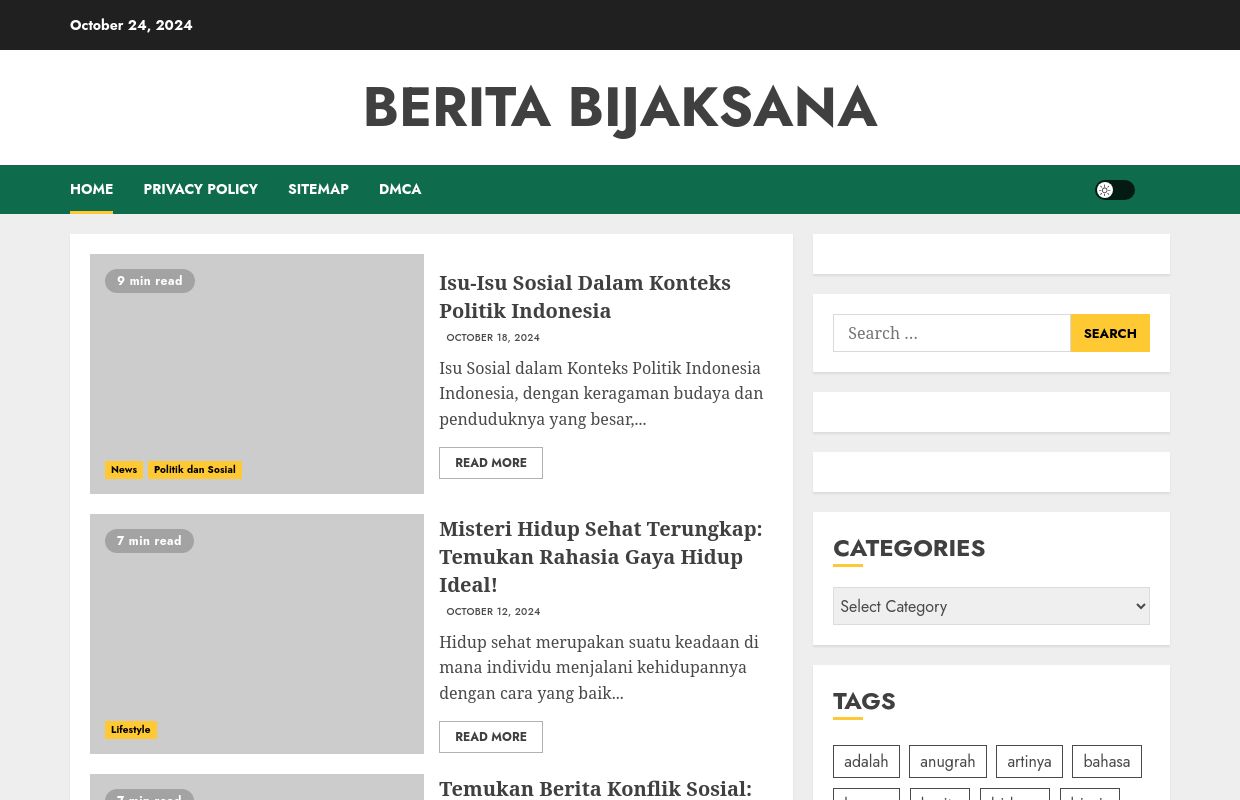The height and width of the screenshot is (800, 1240).
Task: Click the search text field
Action: coord(951,333)
